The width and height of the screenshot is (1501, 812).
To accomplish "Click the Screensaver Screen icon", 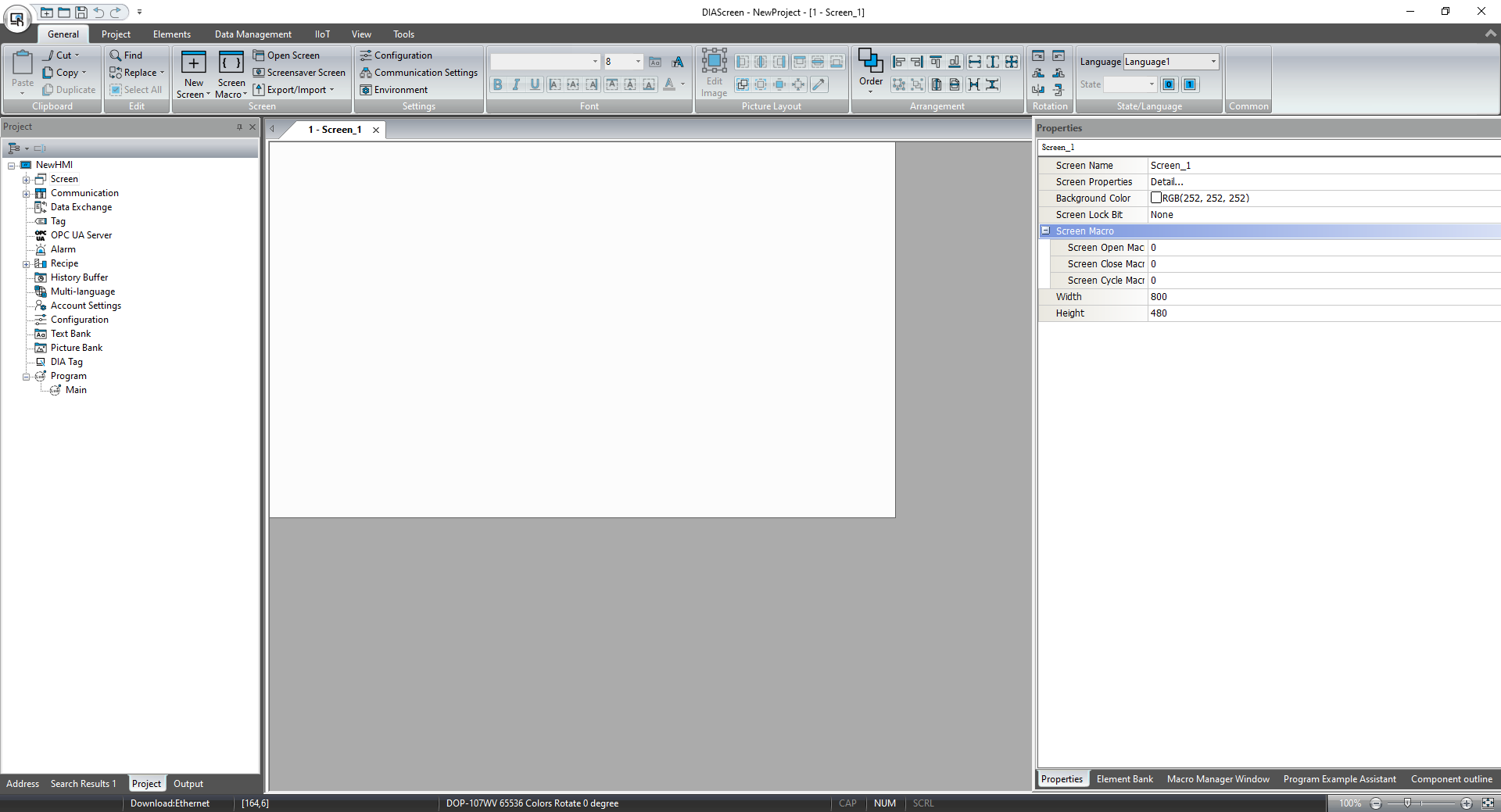I will point(259,73).
